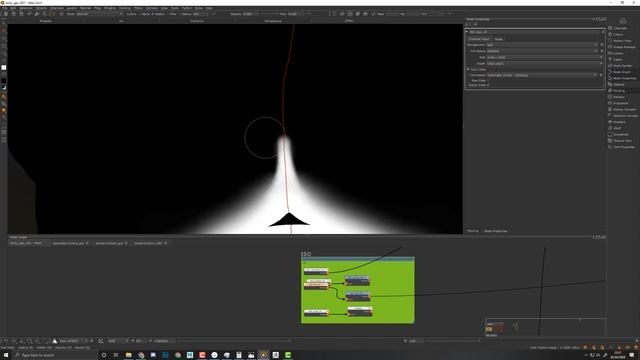Image resolution: width=640 pixels, height=360 pixels.
Task: Open the Selection menu
Action: [26, 8]
